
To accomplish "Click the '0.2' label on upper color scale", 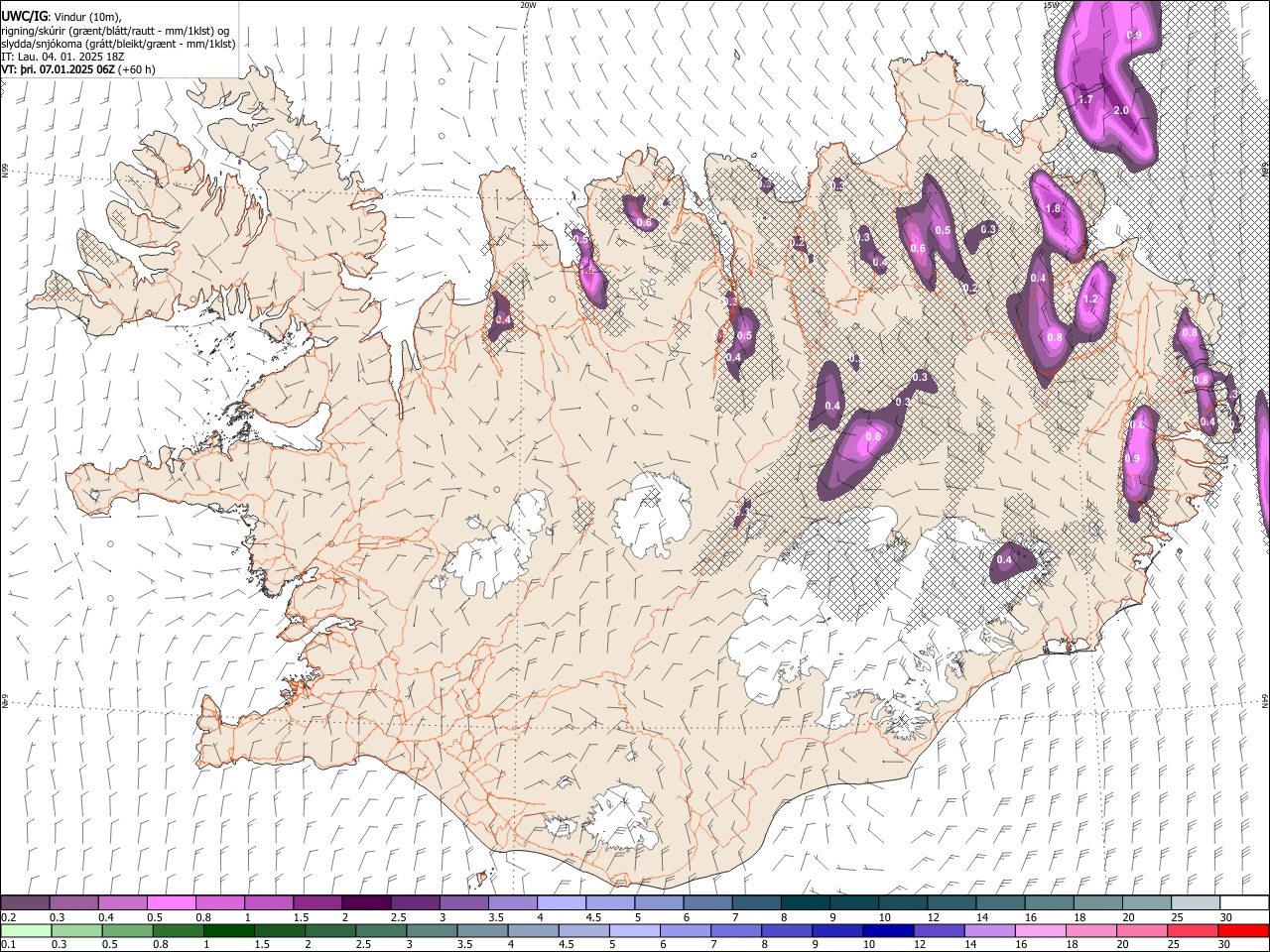I will point(9,917).
